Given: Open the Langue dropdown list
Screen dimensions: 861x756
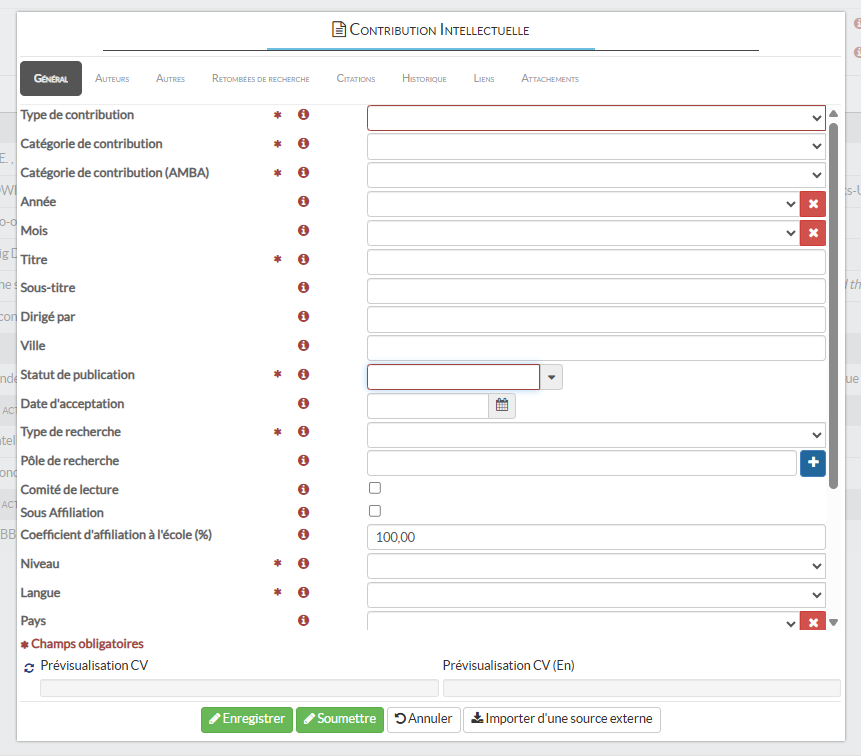Looking at the screenshot, I should [596, 595].
